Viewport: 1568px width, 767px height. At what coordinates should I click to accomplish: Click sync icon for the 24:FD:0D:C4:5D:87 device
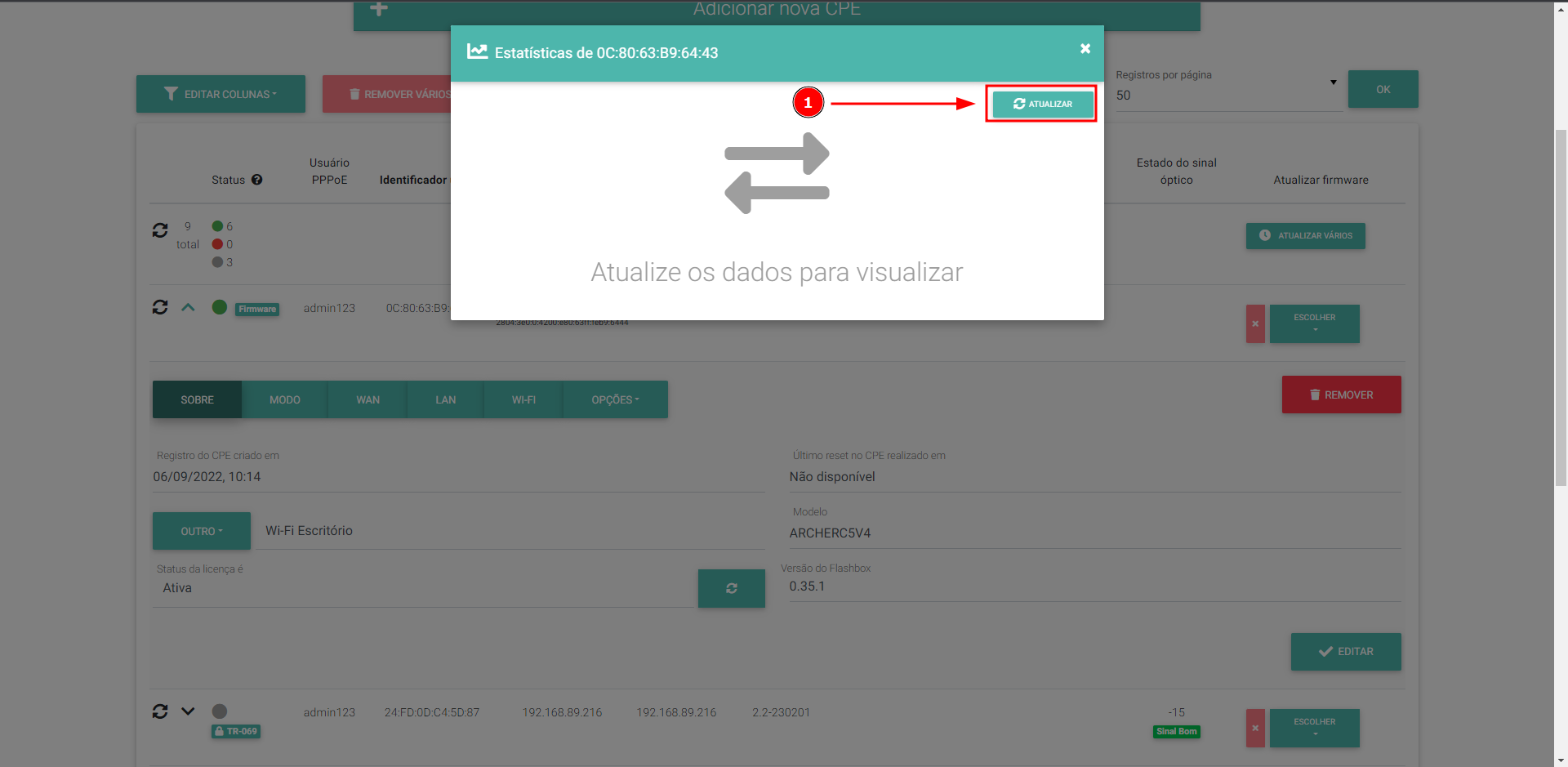point(160,711)
